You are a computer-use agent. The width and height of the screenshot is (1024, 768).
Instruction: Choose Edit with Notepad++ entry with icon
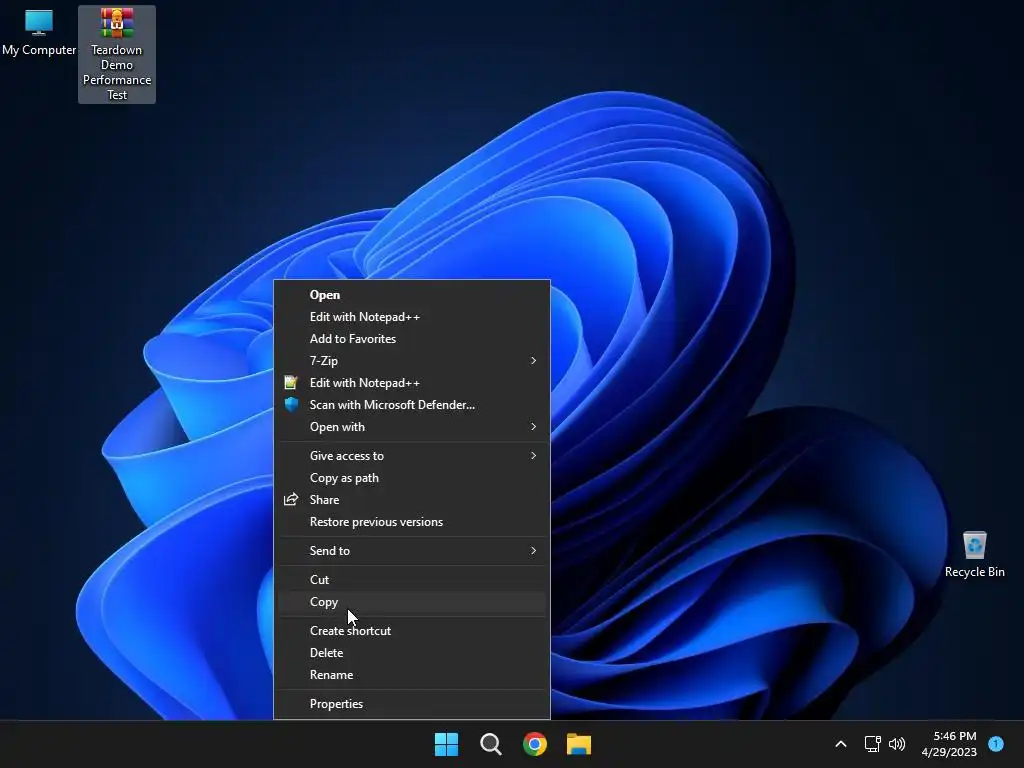pyautogui.click(x=412, y=383)
